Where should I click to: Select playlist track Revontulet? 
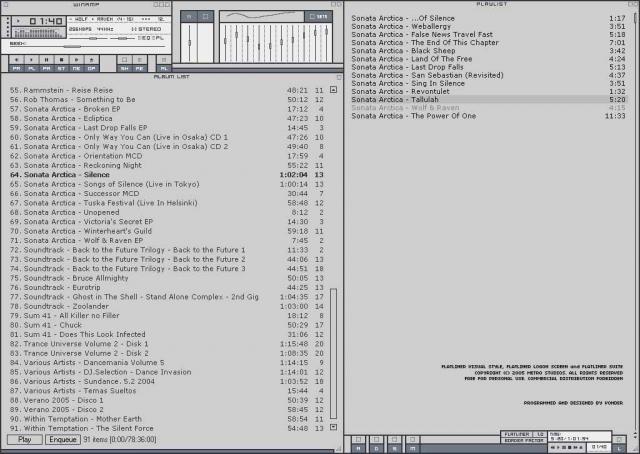click(x=489, y=91)
